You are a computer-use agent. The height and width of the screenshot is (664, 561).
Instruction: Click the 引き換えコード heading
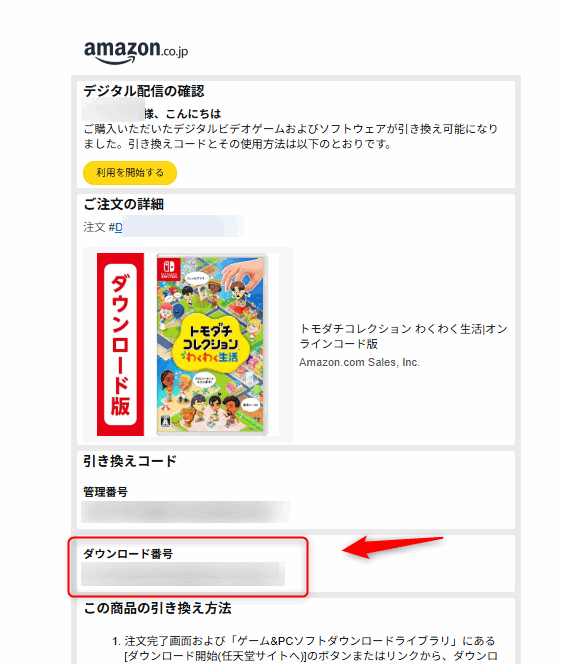[130, 461]
